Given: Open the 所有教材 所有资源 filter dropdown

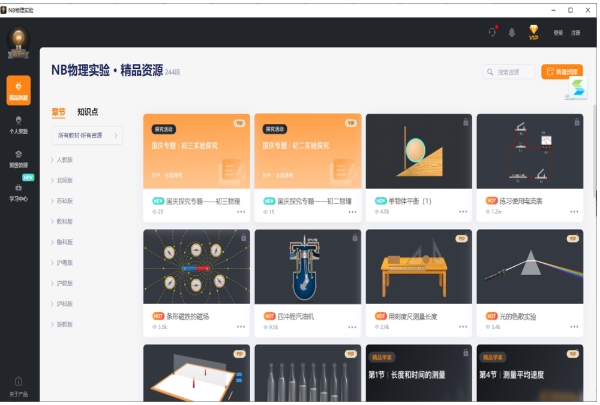Looking at the screenshot, I should click(x=87, y=134).
